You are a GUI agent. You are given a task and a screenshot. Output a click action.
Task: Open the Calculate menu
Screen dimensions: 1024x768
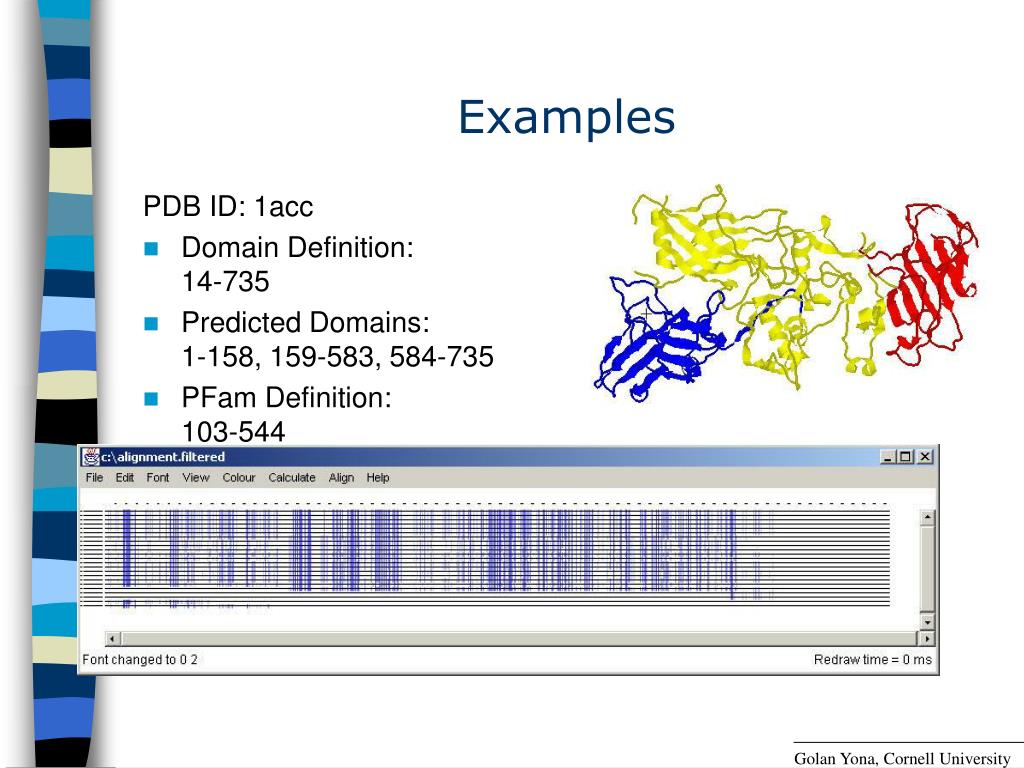[291, 477]
